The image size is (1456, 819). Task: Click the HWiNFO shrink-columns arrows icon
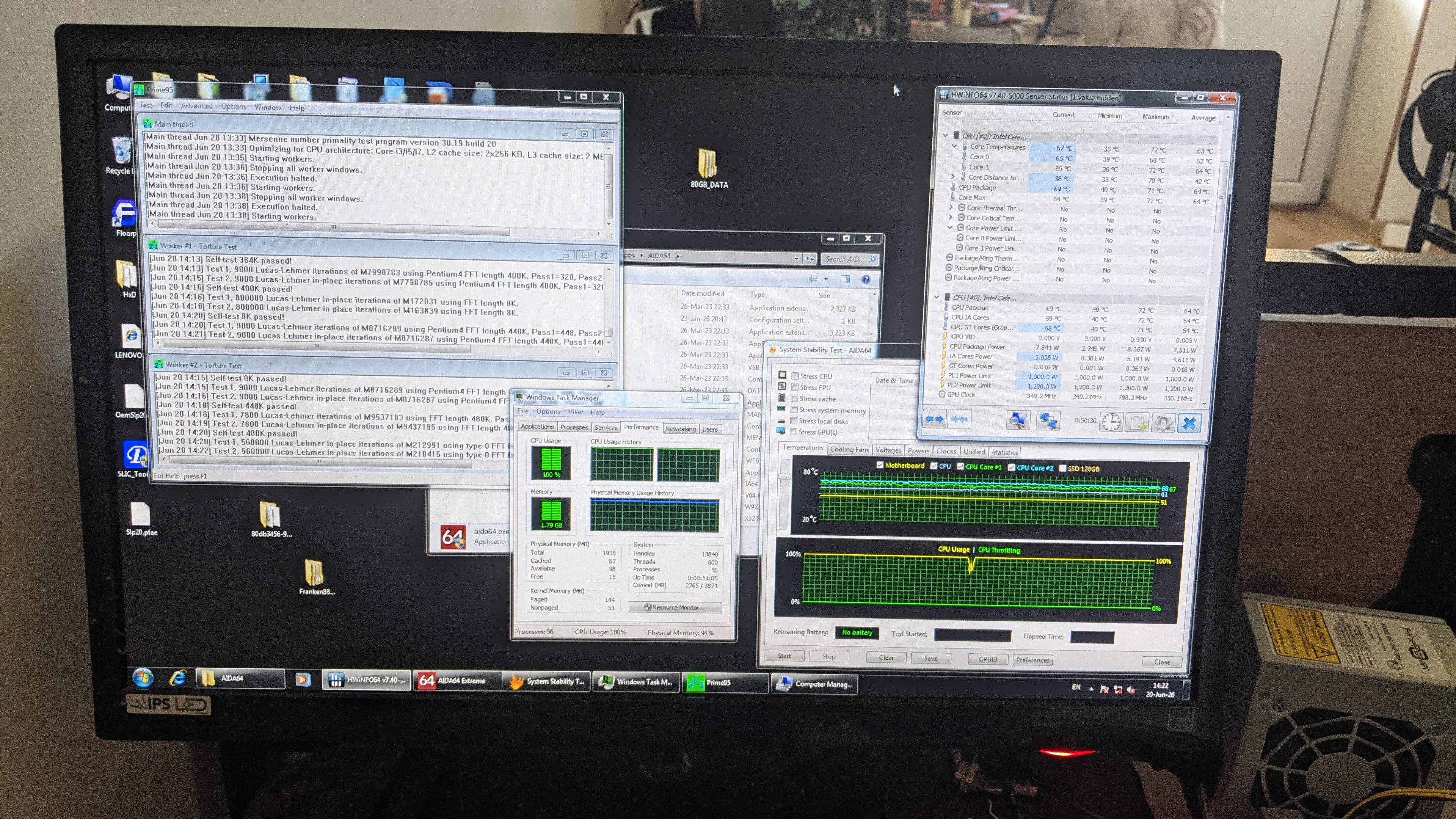959,419
